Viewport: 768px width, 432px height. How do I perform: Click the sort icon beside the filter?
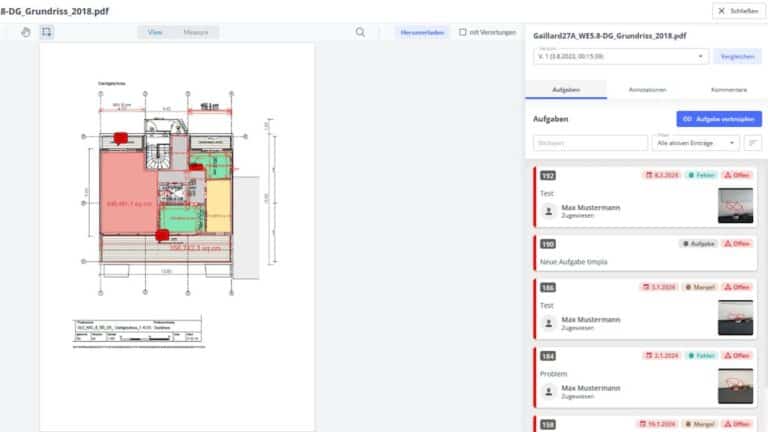[753, 143]
